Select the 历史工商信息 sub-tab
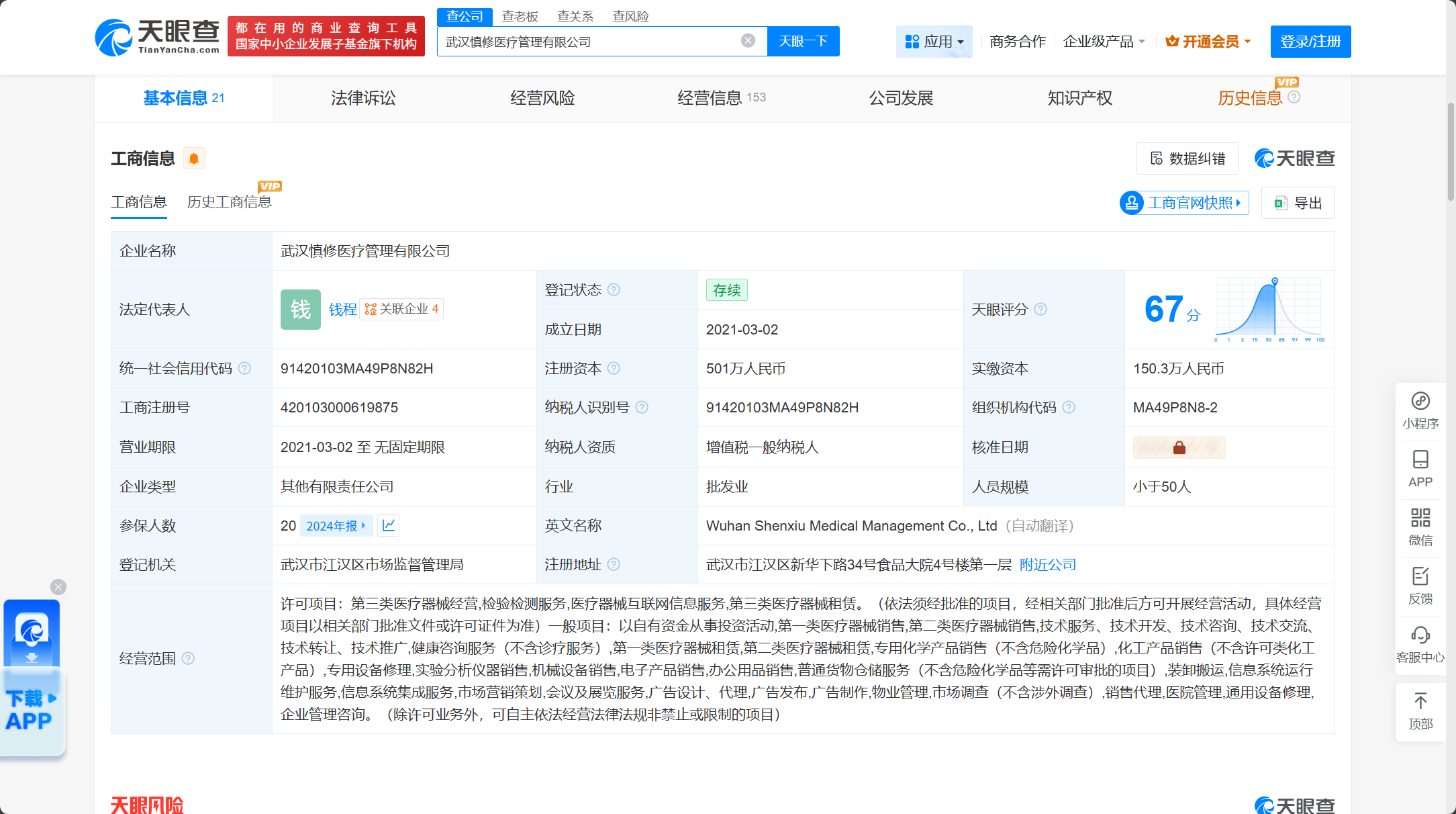The image size is (1456, 814). tap(229, 202)
